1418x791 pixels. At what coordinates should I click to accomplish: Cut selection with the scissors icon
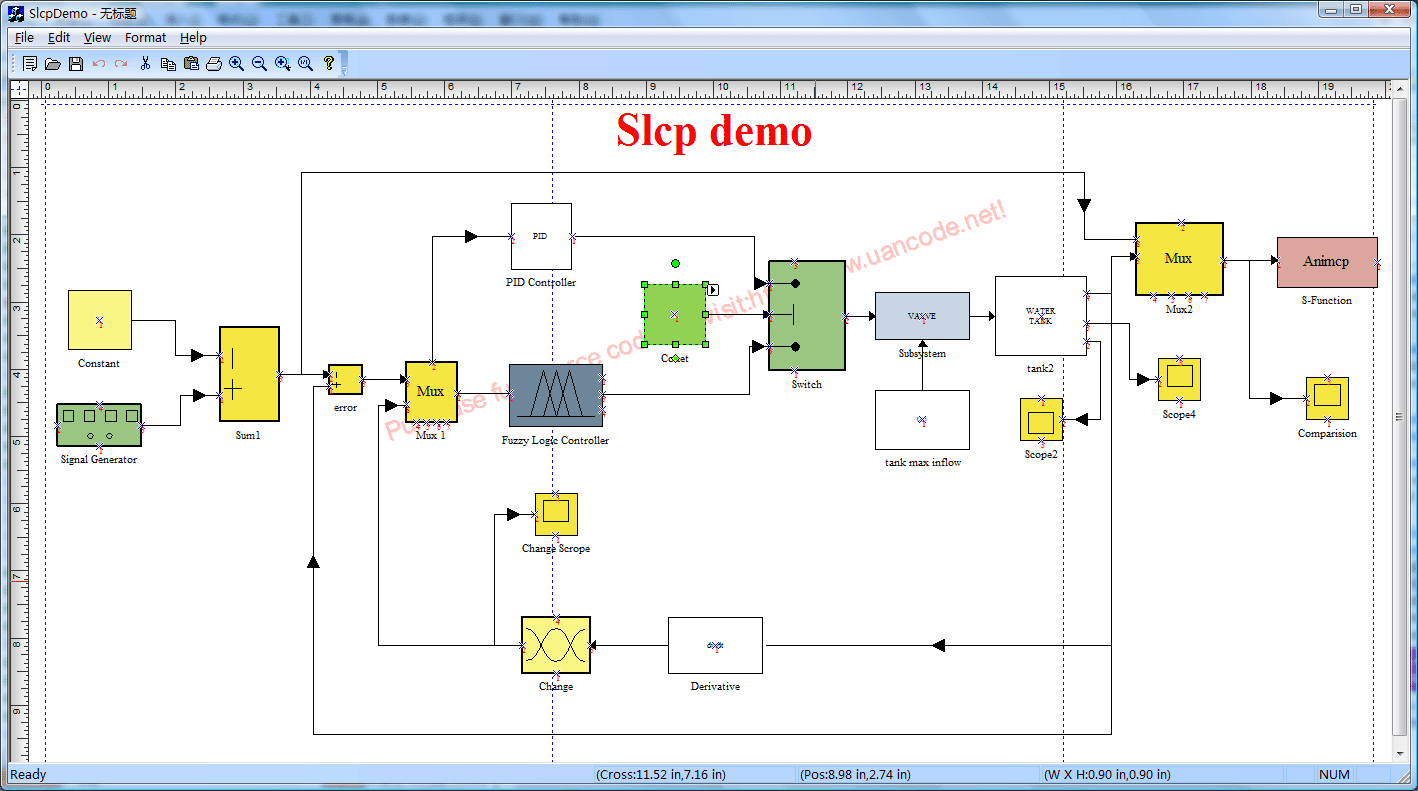click(x=145, y=64)
